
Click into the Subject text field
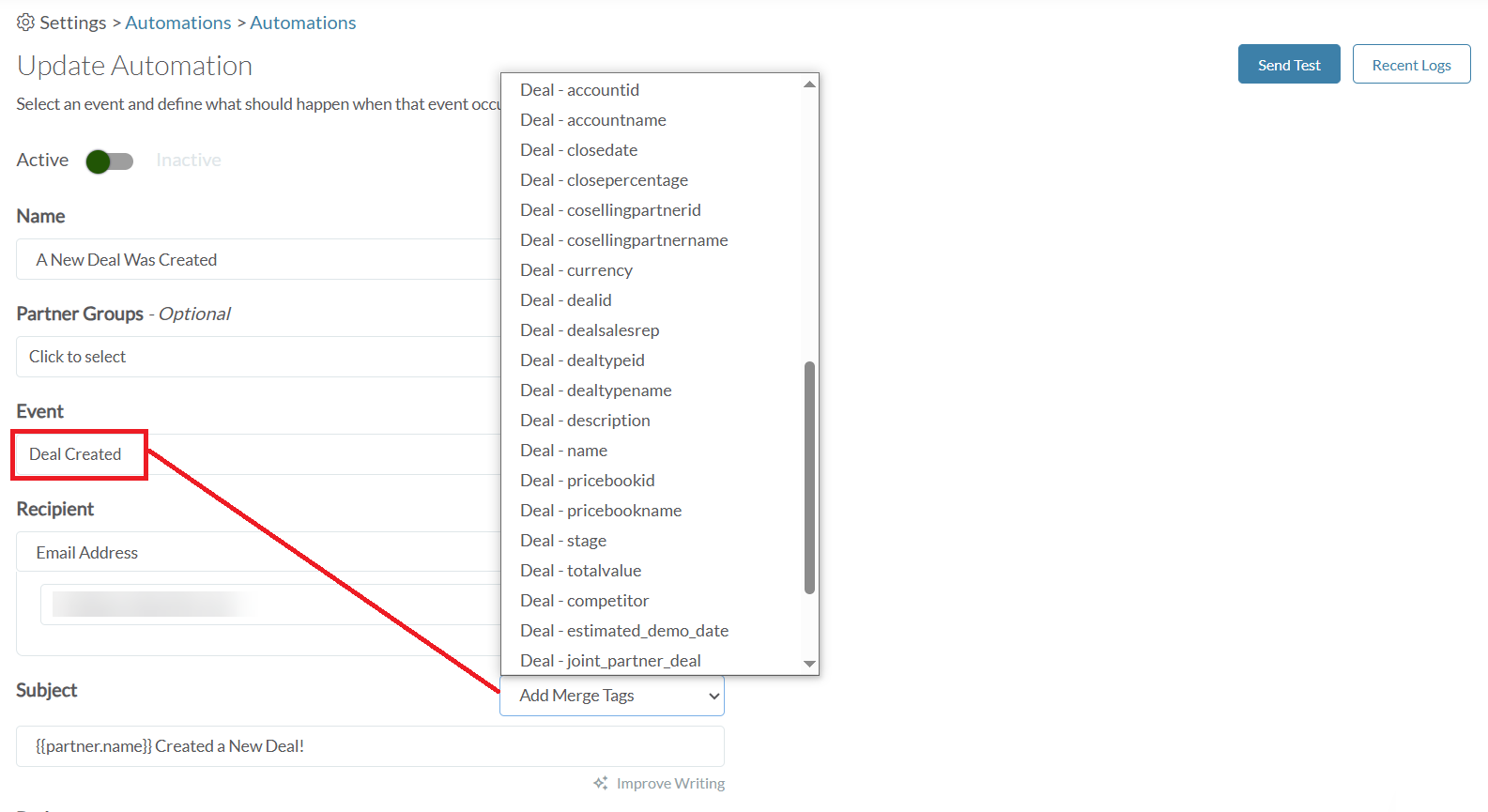(x=370, y=746)
